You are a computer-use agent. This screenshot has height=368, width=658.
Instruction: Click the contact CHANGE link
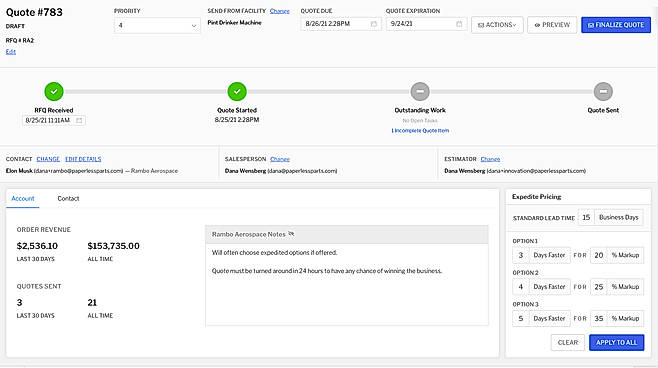click(48, 159)
